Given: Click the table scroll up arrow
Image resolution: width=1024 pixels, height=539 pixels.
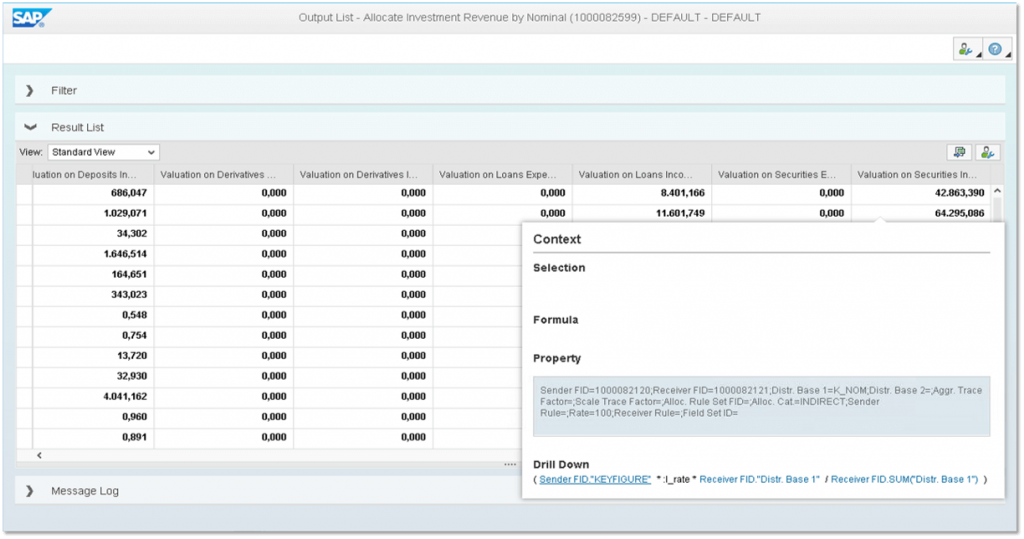Looking at the screenshot, I should (997, 191).
